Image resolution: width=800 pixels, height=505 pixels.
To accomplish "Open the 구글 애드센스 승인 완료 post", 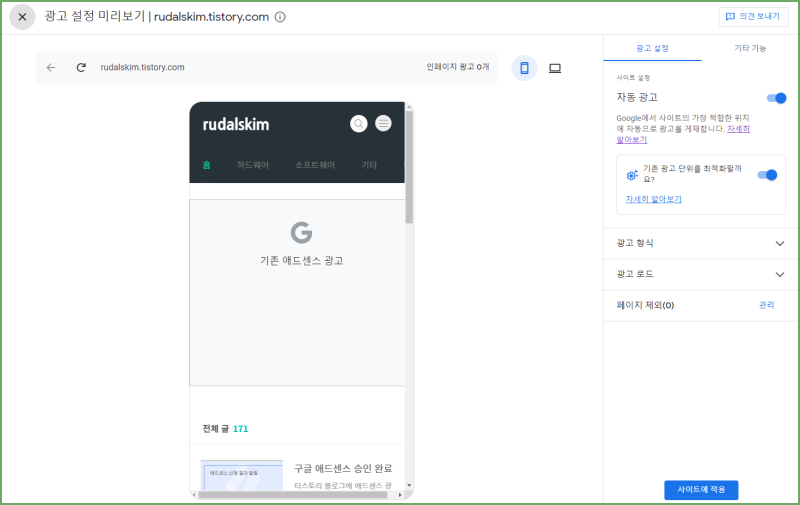I will (x=343, y=468).
